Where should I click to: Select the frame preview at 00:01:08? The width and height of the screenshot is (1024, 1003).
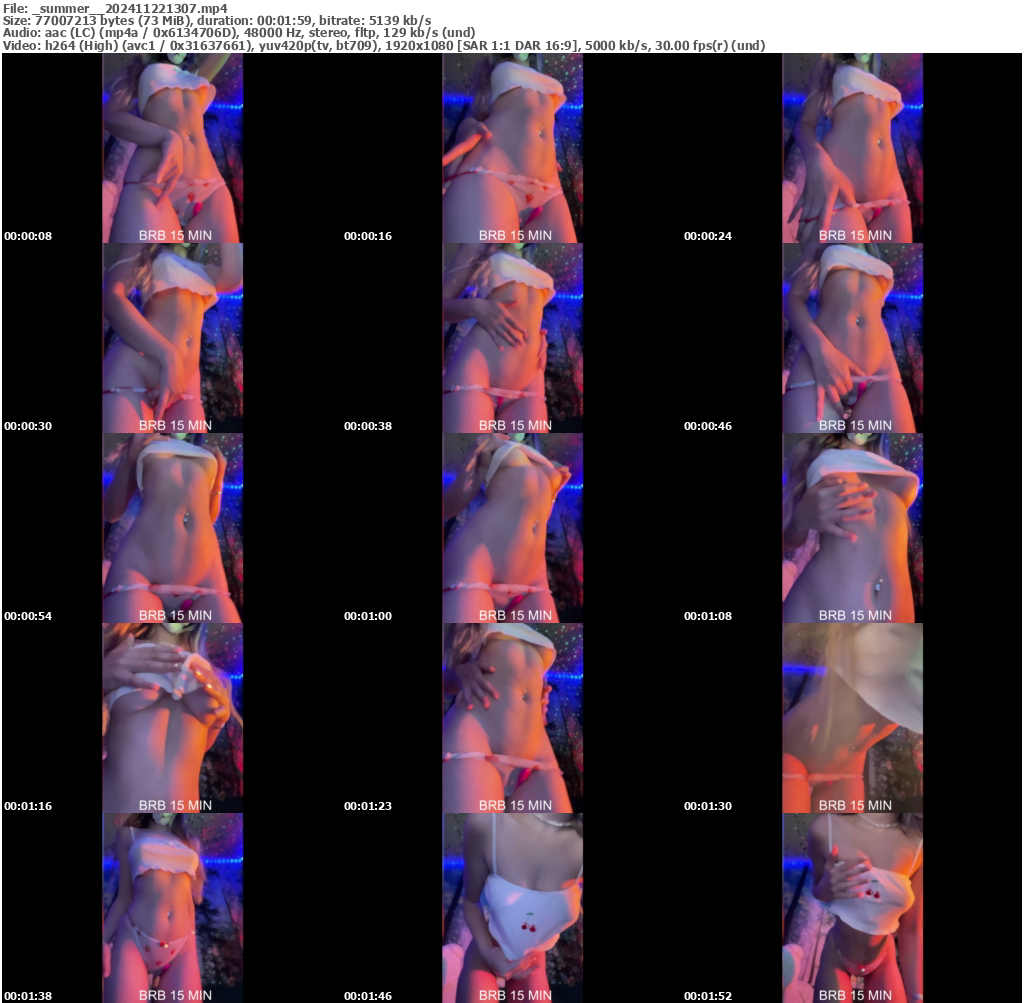tap(850, 526)
